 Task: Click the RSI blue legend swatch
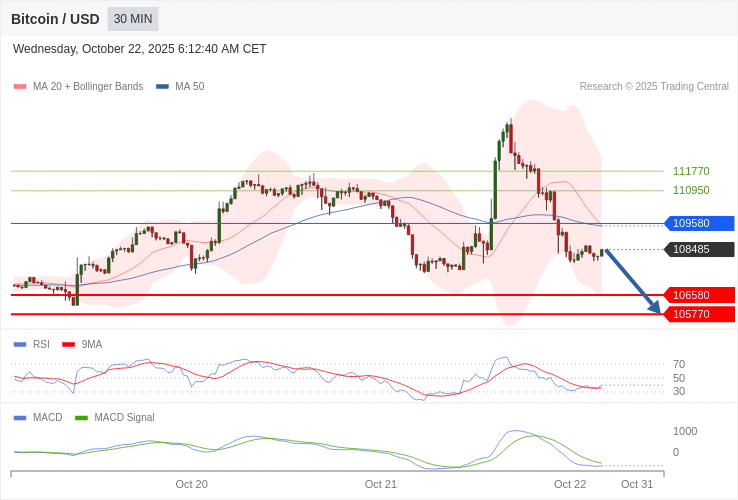20,345
